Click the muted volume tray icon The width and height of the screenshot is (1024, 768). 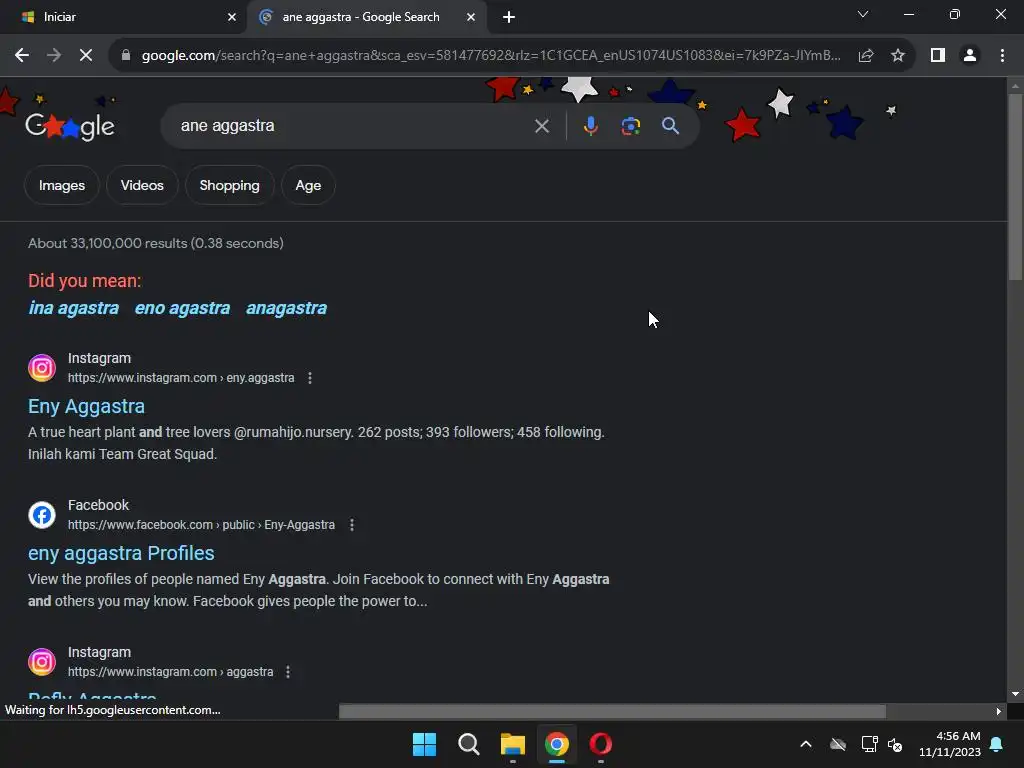(x=895, y=744)
